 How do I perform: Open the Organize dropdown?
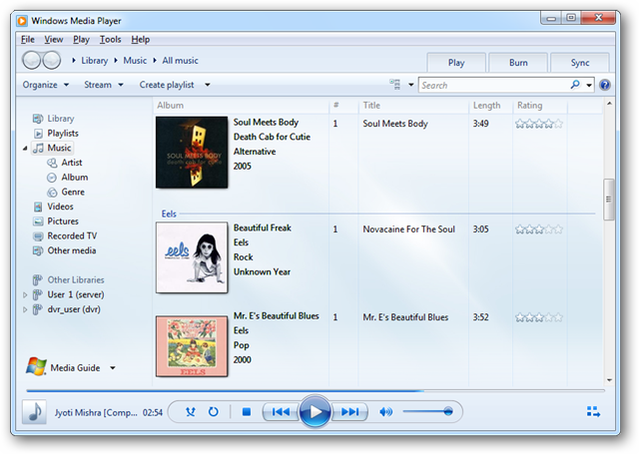point(46,85)
